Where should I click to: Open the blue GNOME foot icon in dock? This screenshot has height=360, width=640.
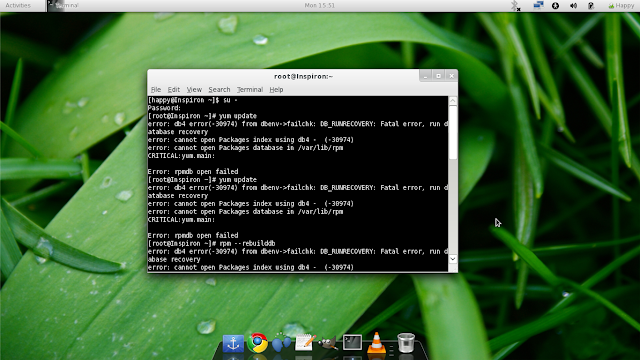[x=281, y=342]
